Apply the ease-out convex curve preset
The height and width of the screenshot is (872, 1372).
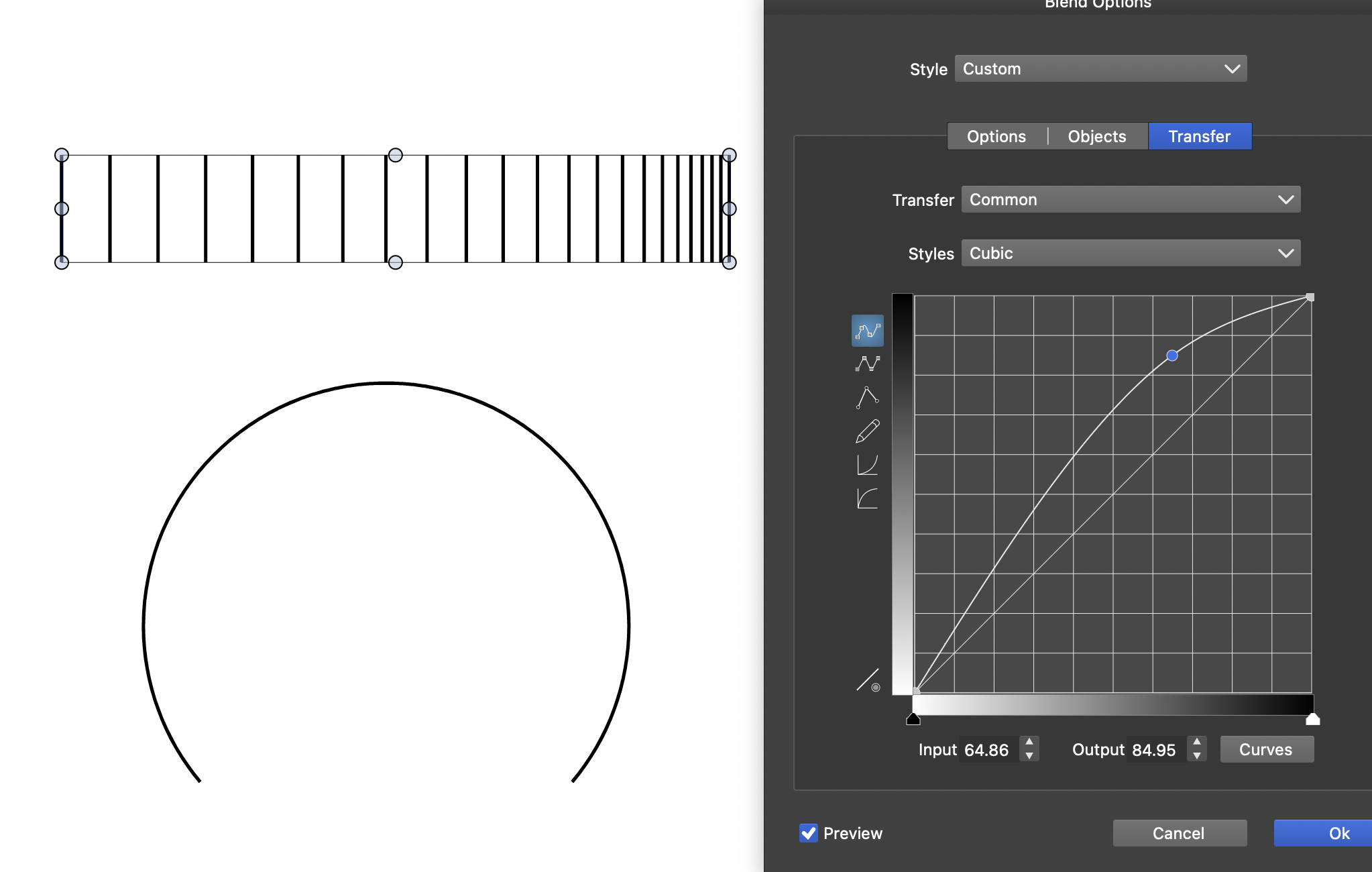pyautogui.click(x=867, y=498)
